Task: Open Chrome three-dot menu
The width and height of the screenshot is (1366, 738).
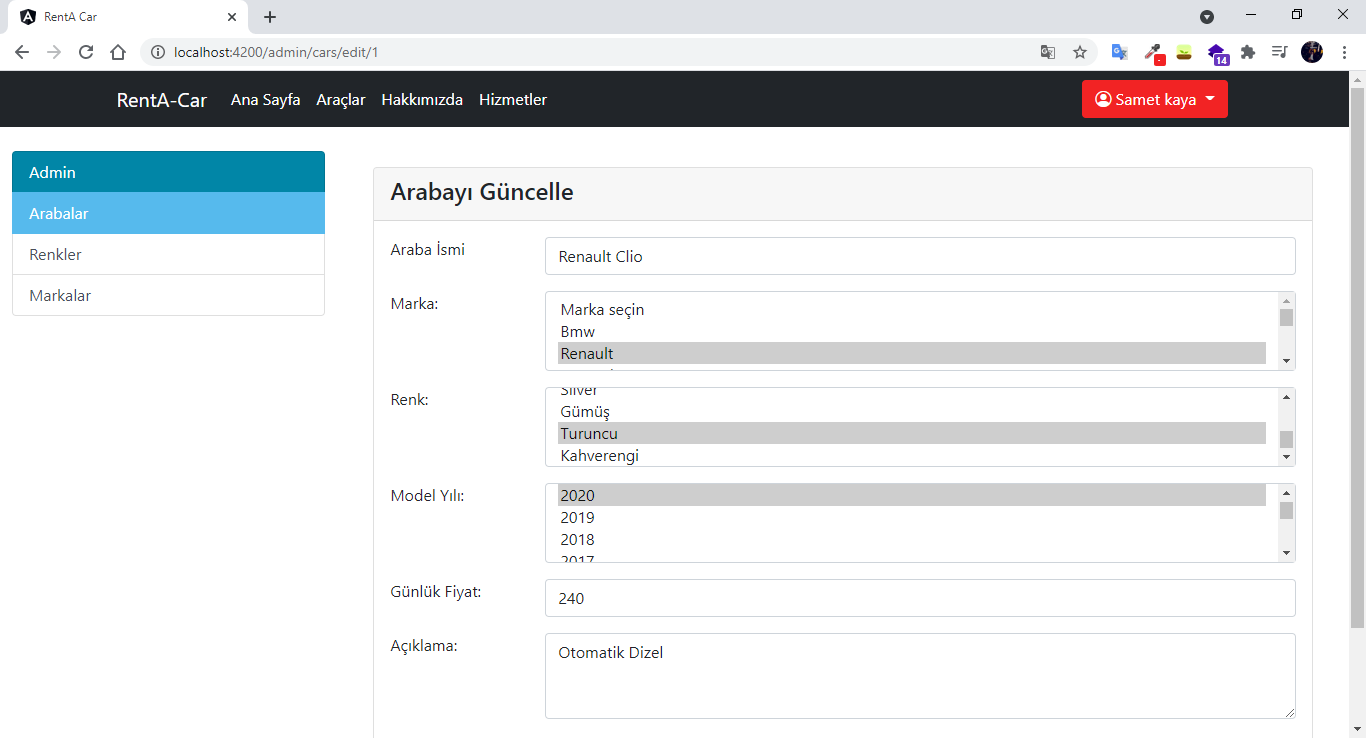Action: coord(1345,52)
